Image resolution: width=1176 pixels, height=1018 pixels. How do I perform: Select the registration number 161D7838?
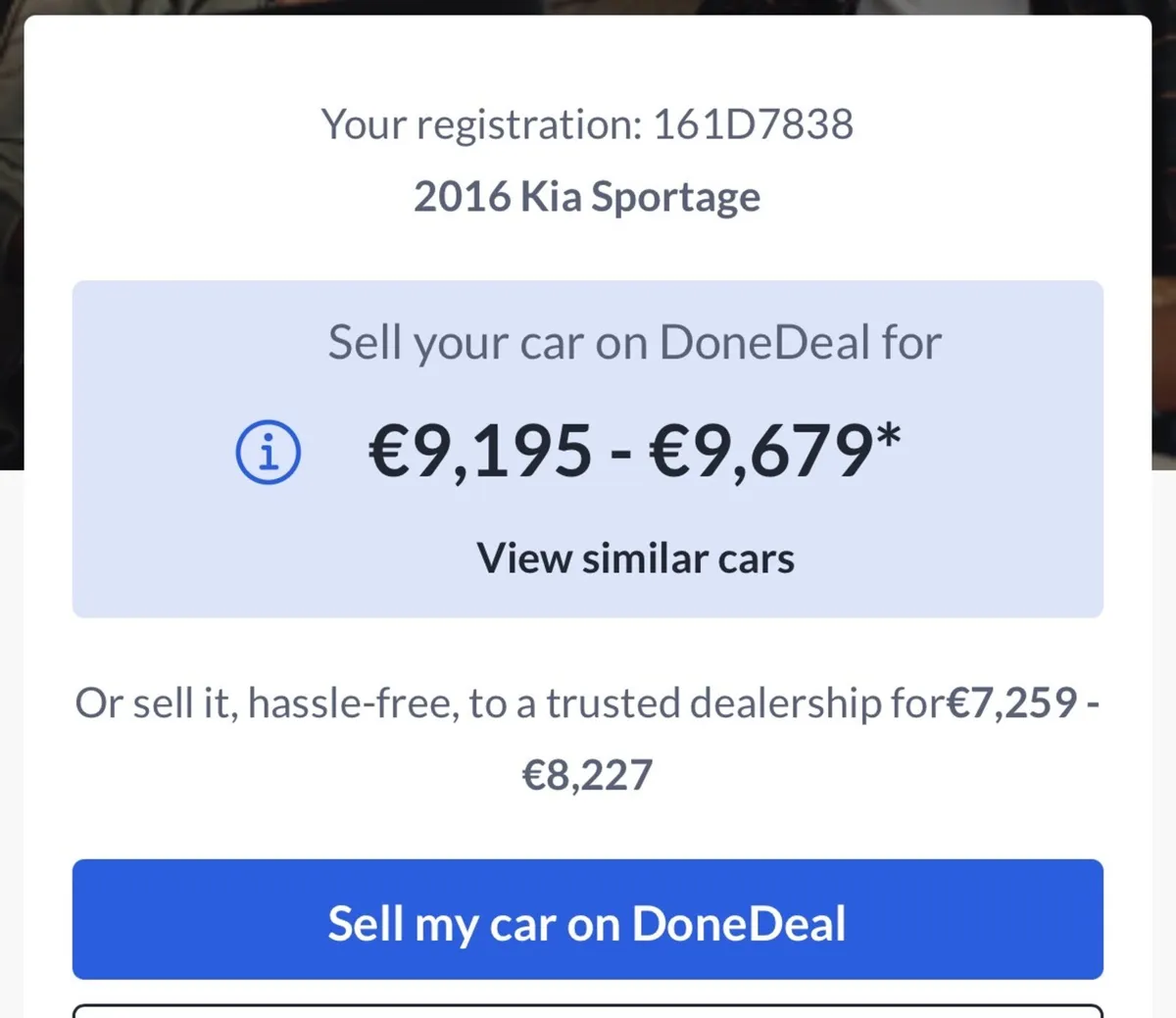[754, 123]
